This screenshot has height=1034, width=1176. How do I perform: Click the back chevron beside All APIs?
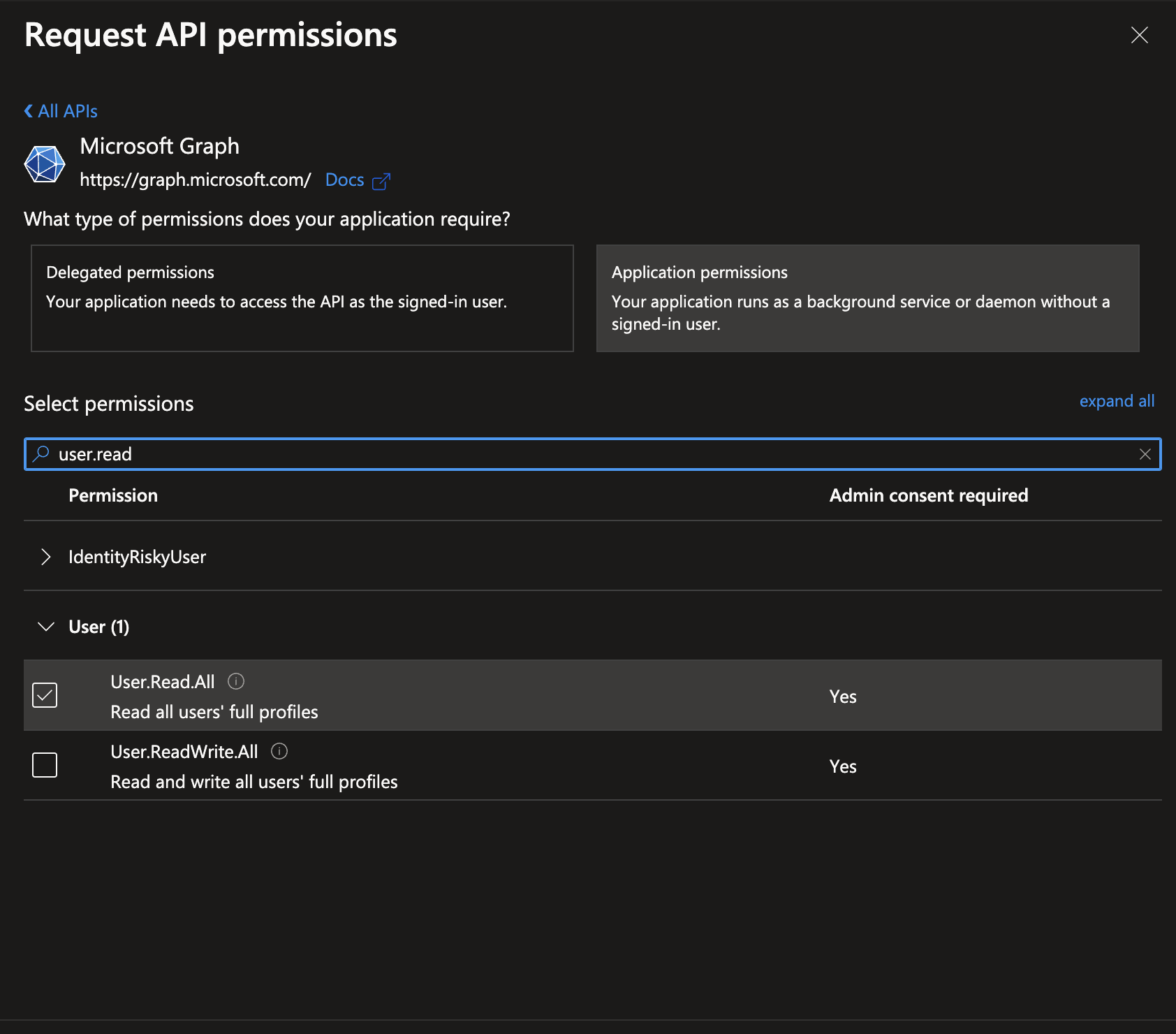click(x=27, y=110)
